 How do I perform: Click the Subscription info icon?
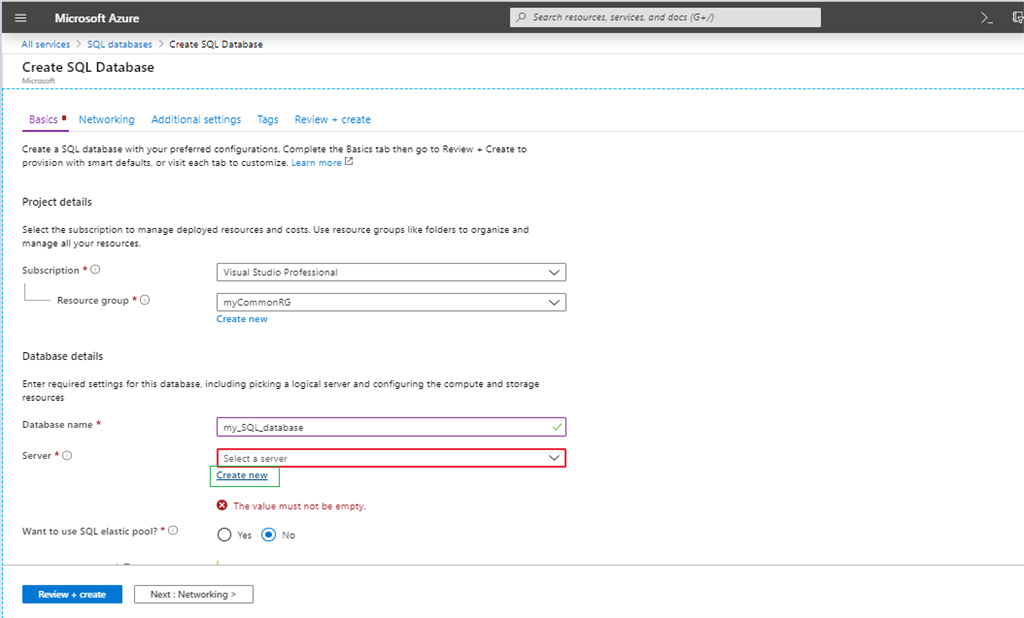click(x=96, y=270)
